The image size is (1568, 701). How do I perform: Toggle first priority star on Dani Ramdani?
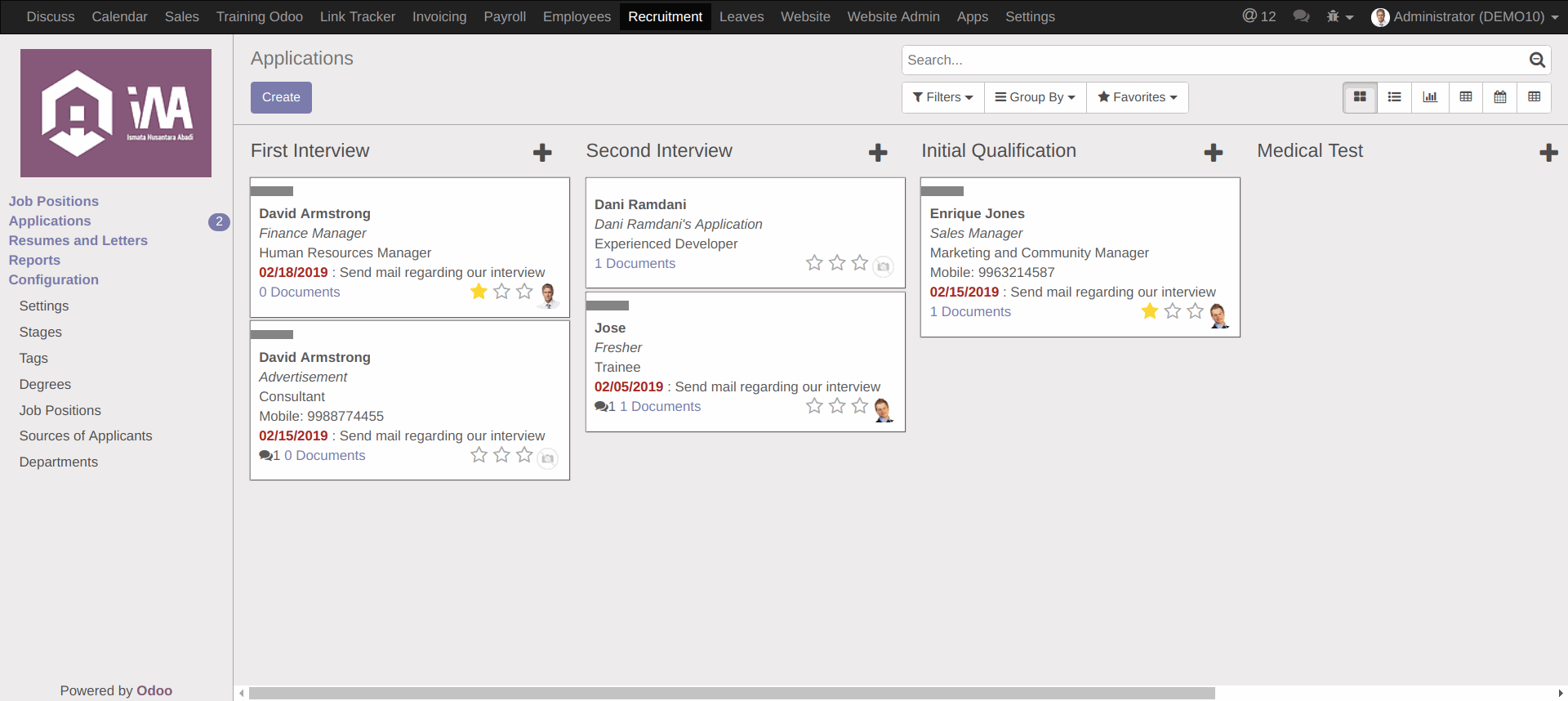(813, 263)
